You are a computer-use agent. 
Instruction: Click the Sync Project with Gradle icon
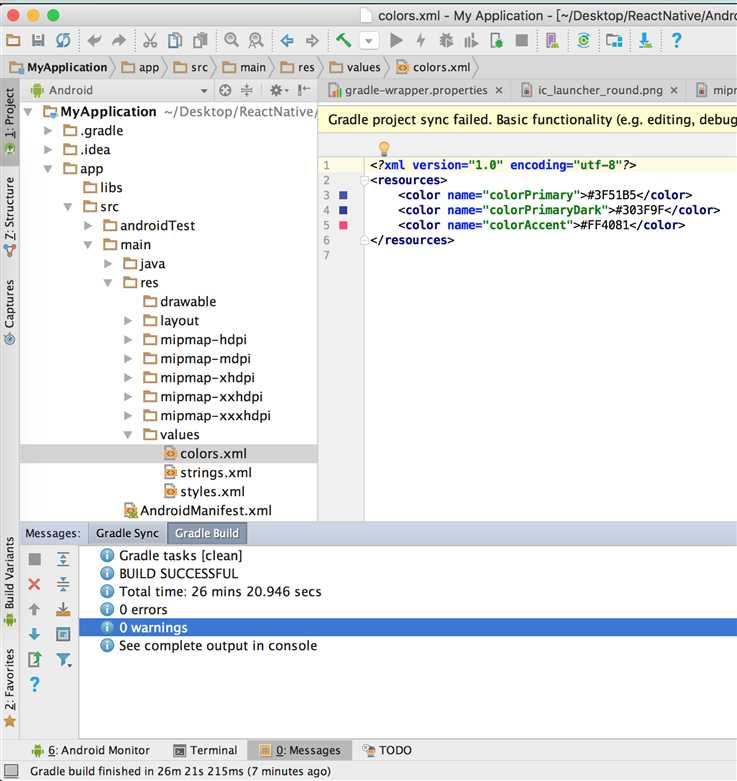(583, 40)
